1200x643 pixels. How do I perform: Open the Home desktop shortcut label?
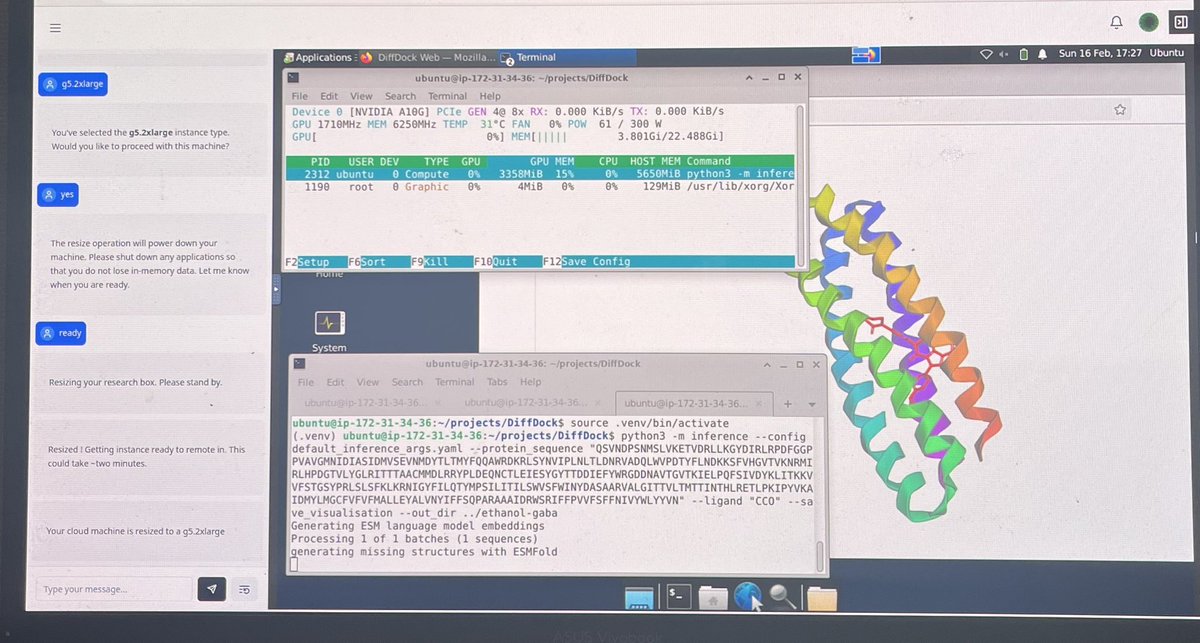pyautogui.click(x=328, y=273)
